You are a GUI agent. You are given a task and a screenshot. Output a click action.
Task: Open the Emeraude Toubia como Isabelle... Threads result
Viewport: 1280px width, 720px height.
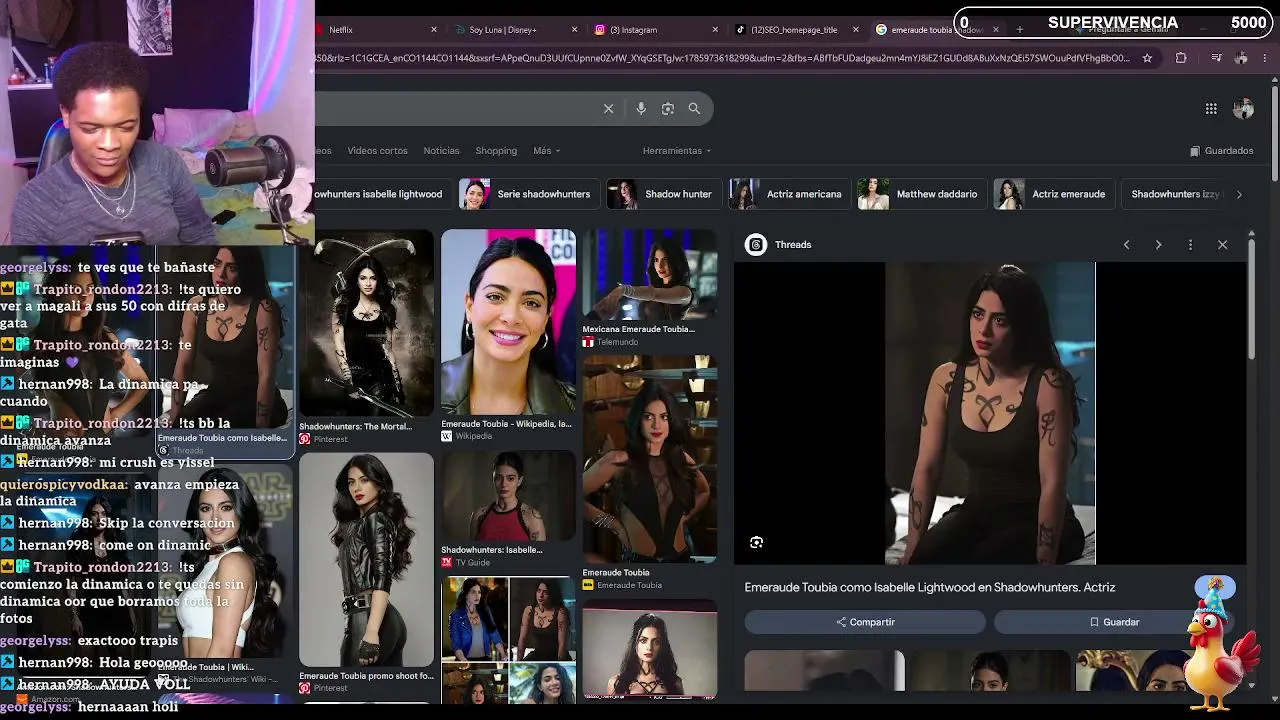(226, 350)
